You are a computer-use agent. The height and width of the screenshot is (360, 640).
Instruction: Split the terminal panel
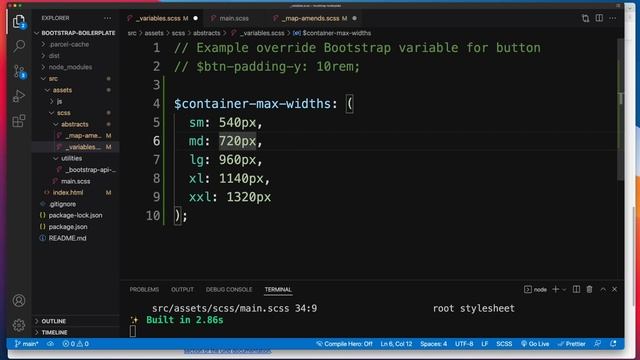[576, 289]
